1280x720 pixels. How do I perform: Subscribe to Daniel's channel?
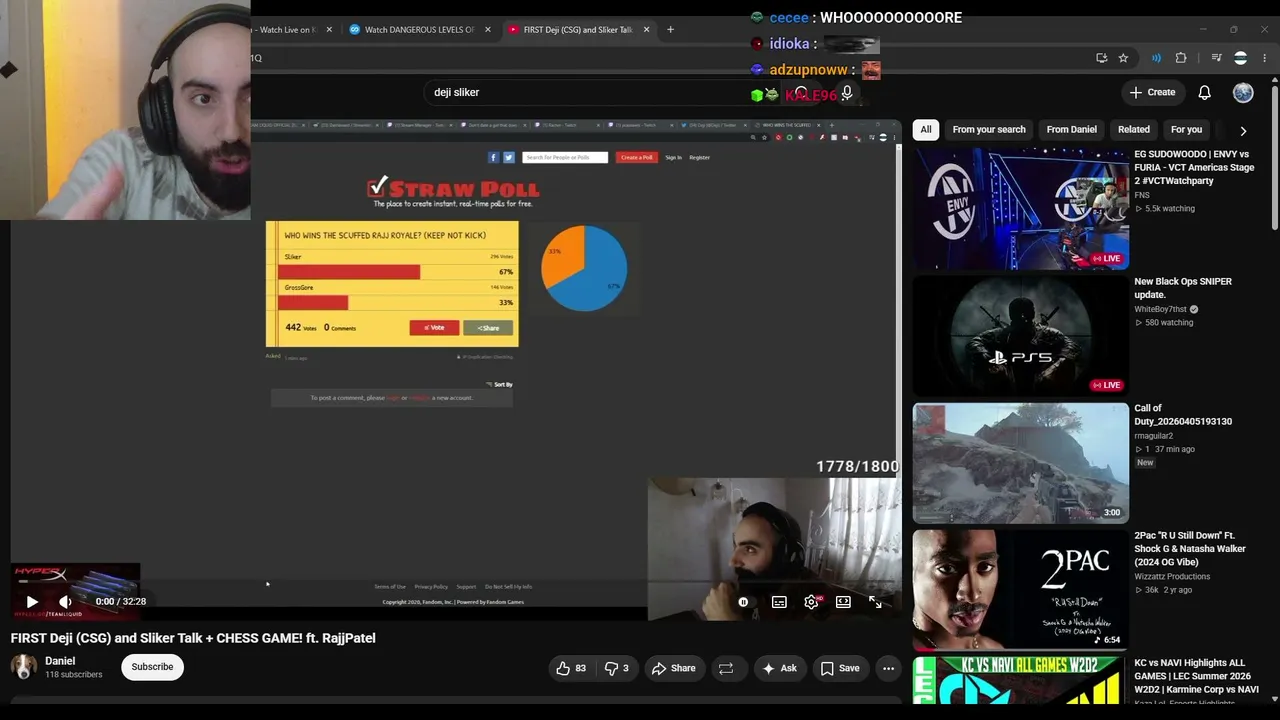(152, 667)
